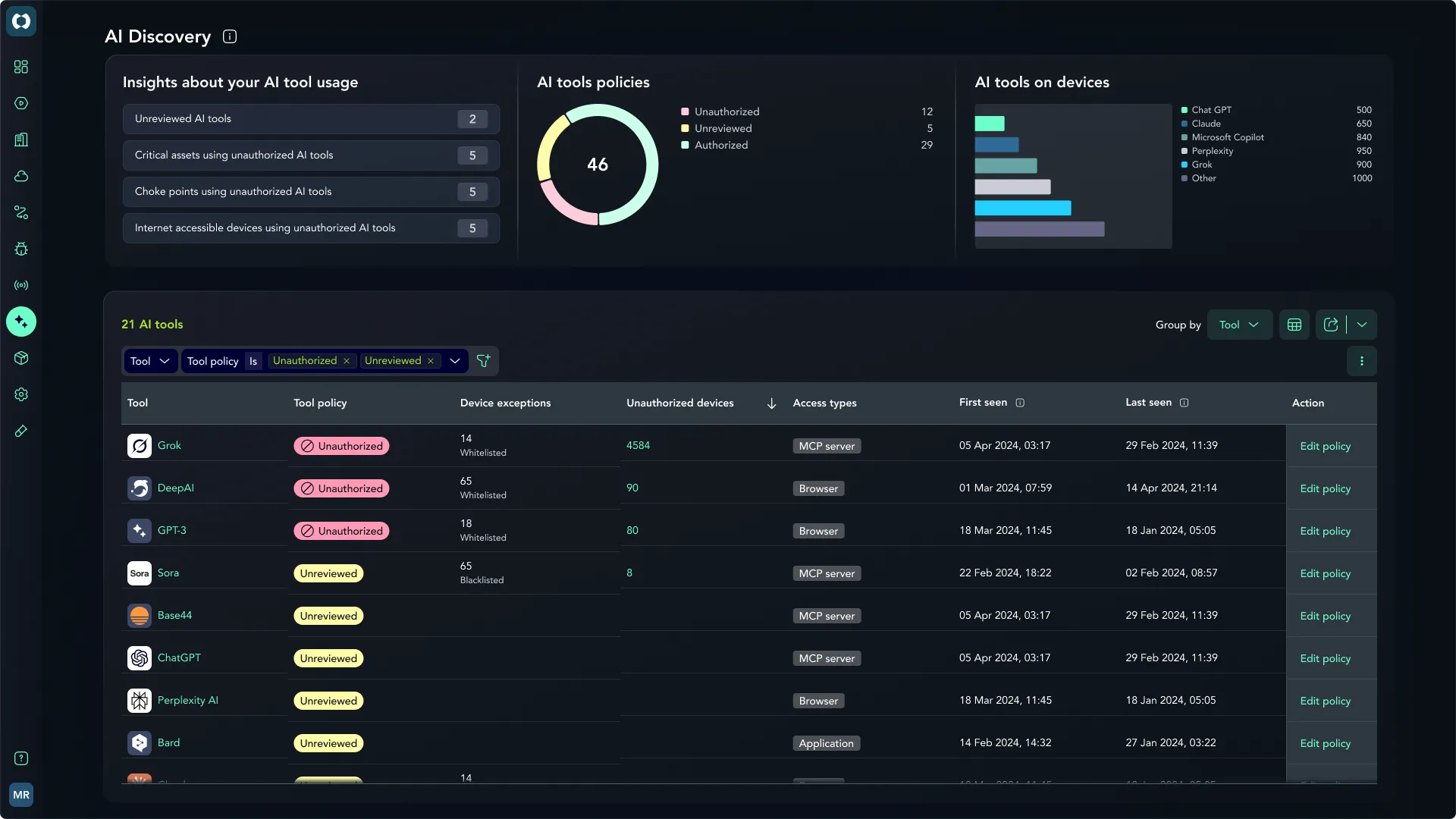Click the attack path sidebar icon
Viewport: 1456px width, 819px height.
tap(21, 212)
